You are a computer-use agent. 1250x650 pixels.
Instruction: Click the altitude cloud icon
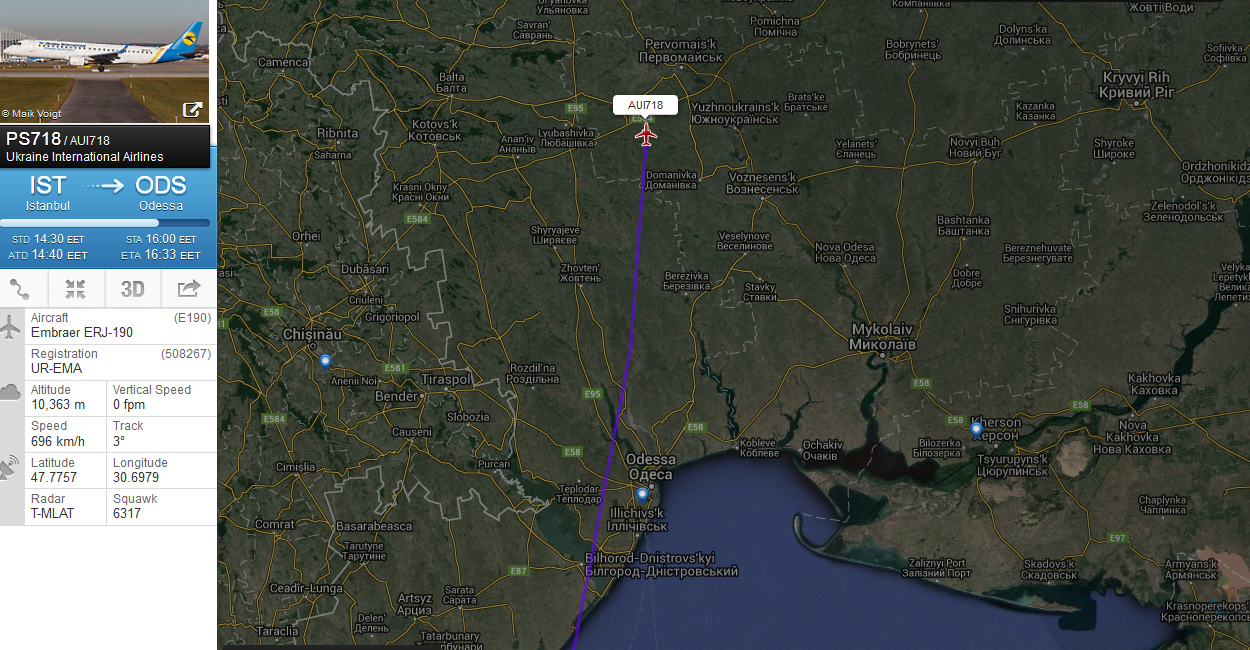pos(12,392)
